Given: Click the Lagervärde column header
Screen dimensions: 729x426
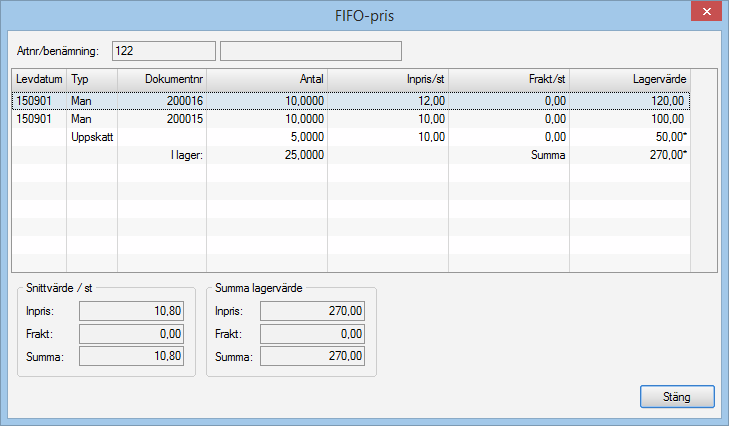Looking at the screenshot, I should coord(629,78).
